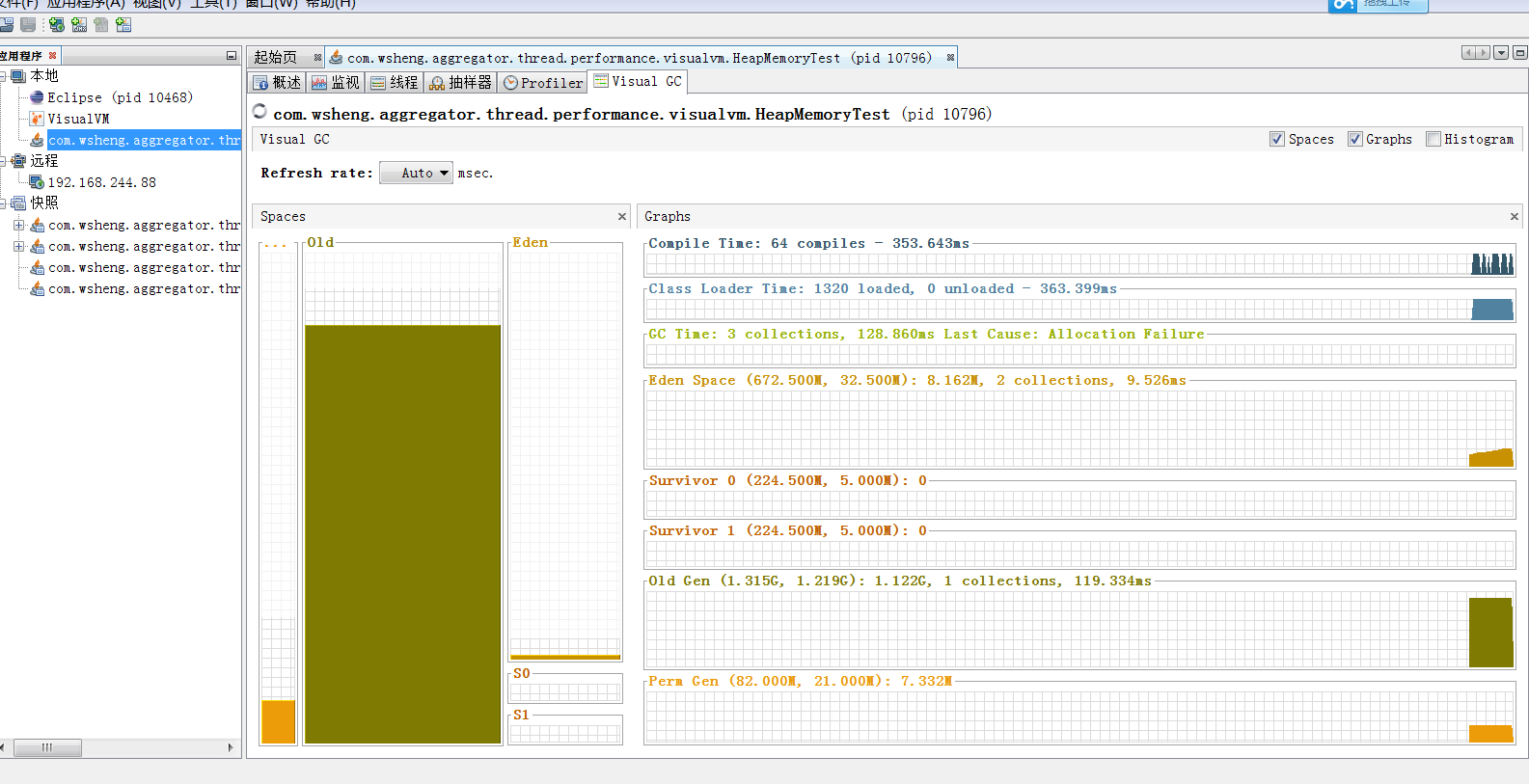This screenshot has height=784, width=1529.
Task: Click the 快照 snapshots icon
Action: tap(18, 203)
